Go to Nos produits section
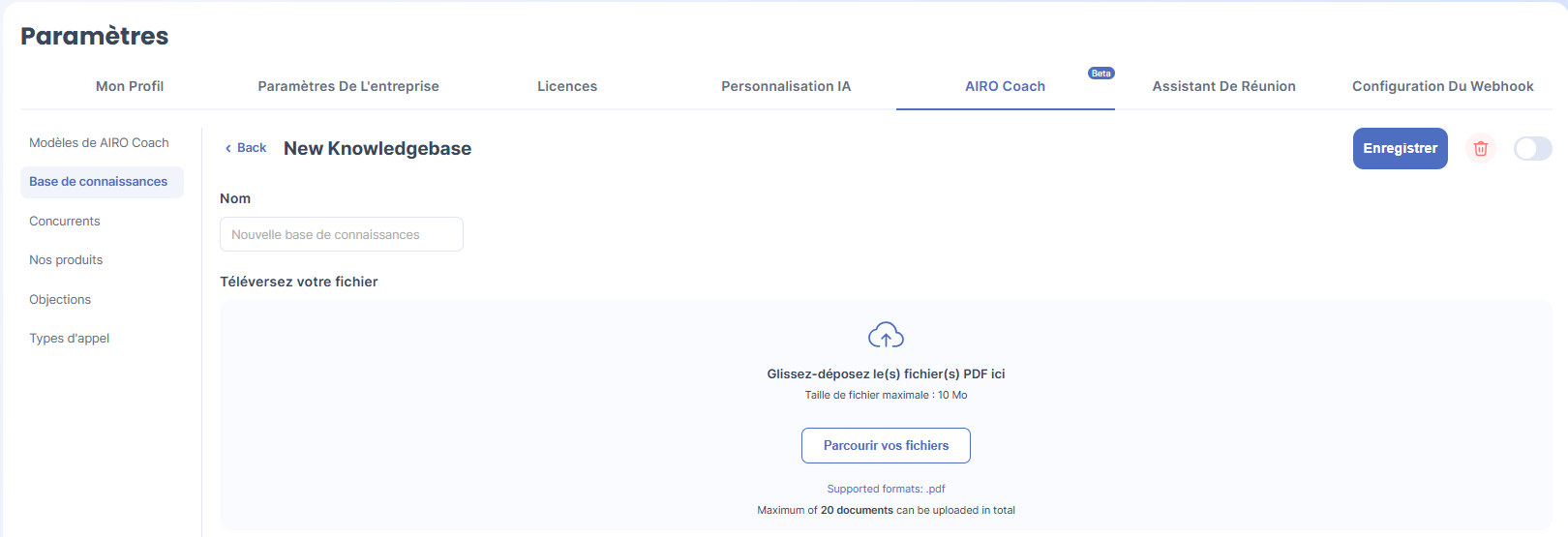The image size is (1568, 537). pyautogui.click(x=66, y=260)
